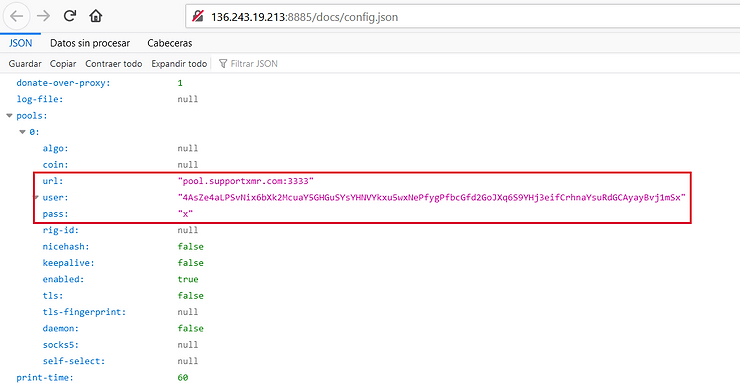The width and height of the screenshot is (740, 387).
Task: Select the socks5 key
Action: 60,345
